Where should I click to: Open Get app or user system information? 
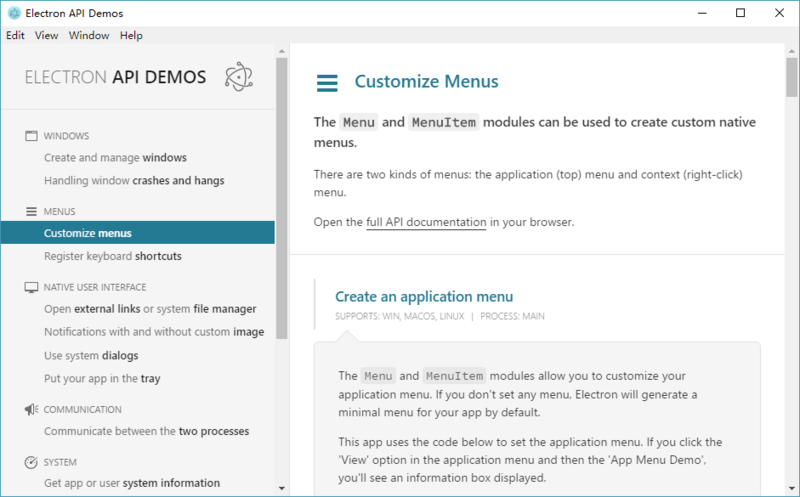132,483
